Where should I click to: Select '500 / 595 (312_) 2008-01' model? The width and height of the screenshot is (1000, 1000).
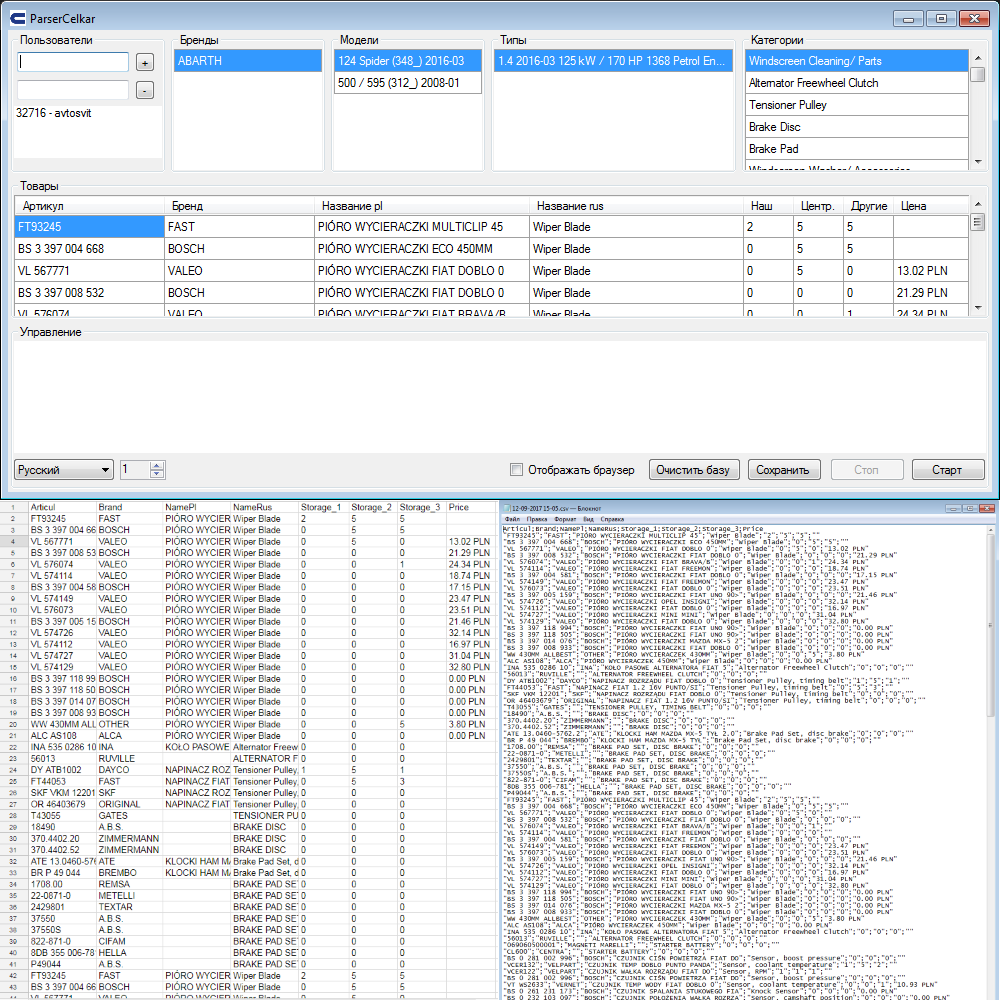(407, 83)
